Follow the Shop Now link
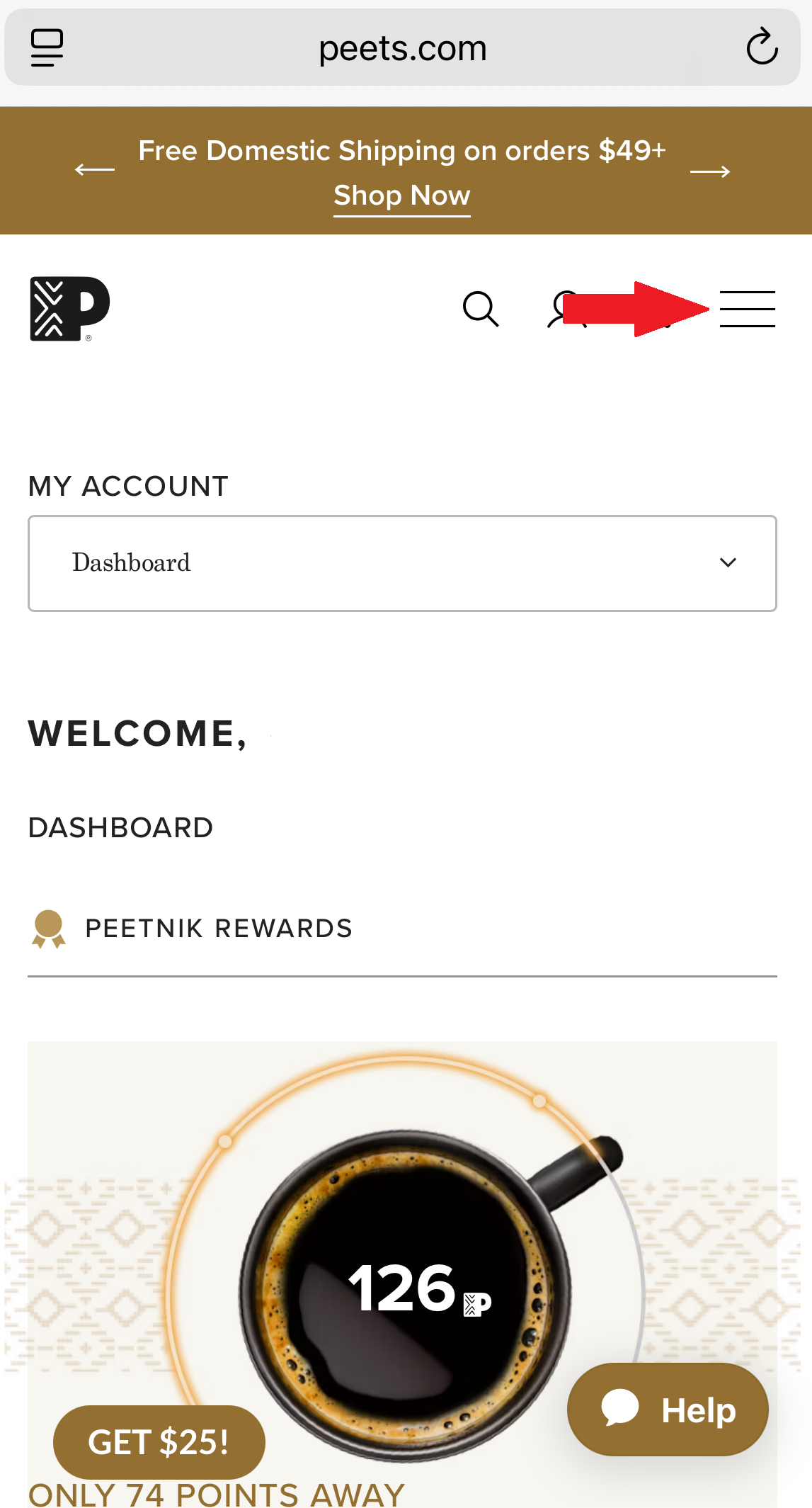Screen dimensions: 812x1508 click(402, 195)
